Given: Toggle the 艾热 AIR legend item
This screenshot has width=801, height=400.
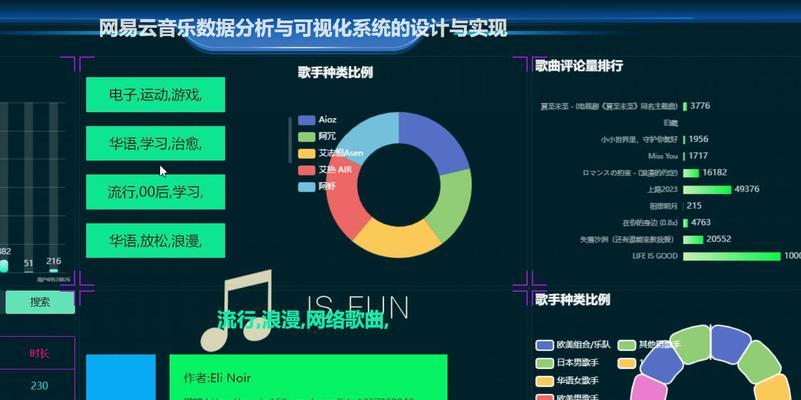Looking at the screenshot, I should tap(325, 170).
